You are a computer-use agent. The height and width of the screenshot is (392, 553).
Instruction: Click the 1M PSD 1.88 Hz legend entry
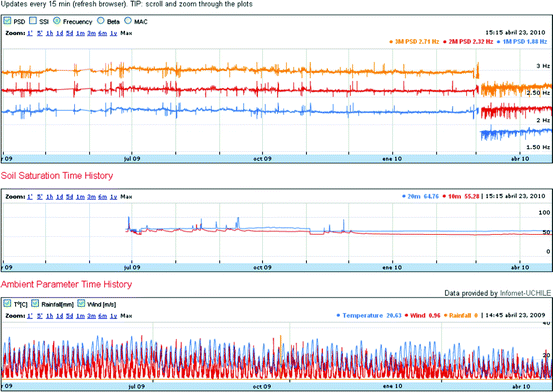coord(522,42)
